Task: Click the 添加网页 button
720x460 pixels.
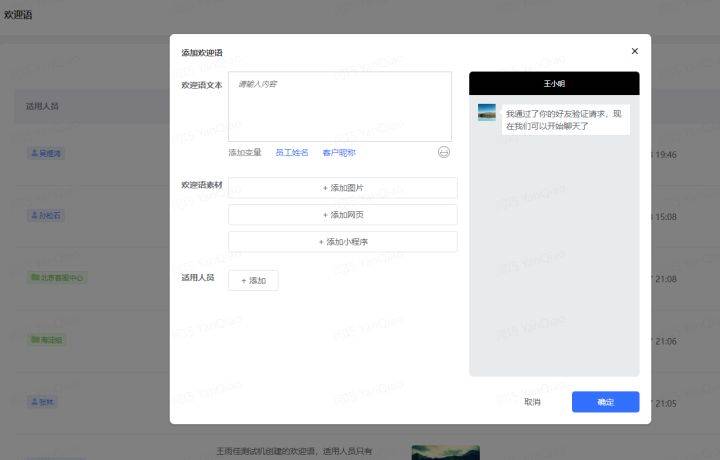Action: pos(343,215)
